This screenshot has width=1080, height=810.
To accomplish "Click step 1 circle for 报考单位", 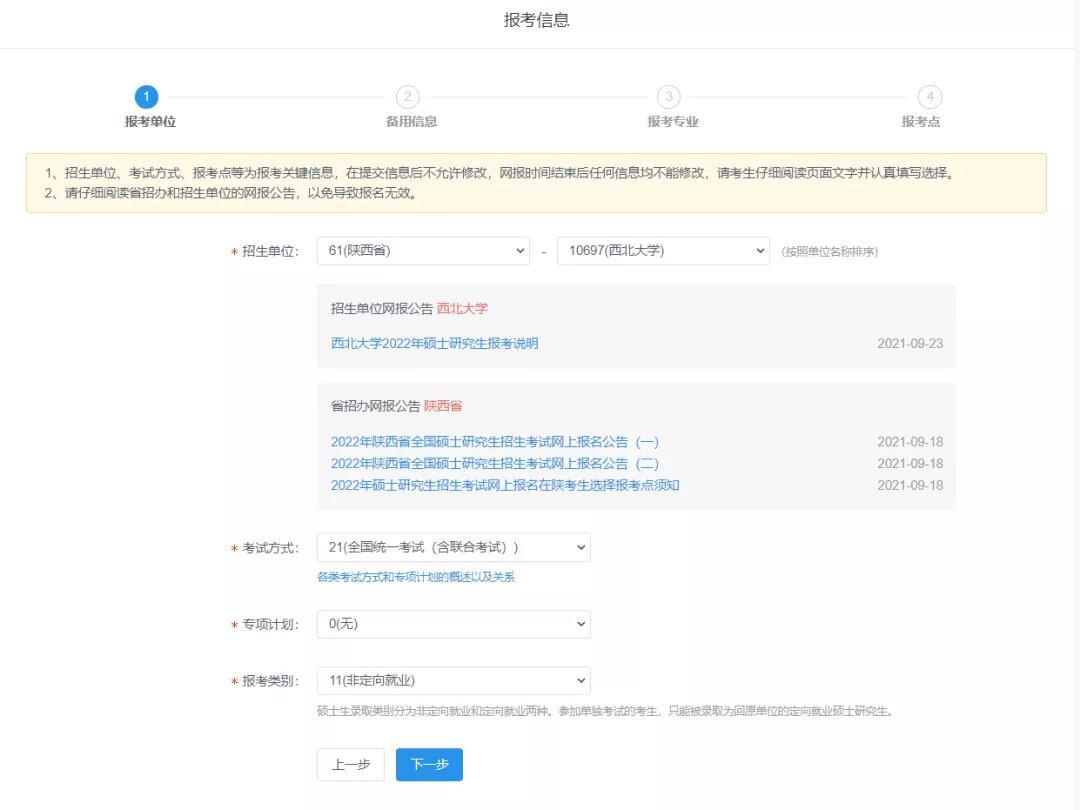I will point(146,97).
